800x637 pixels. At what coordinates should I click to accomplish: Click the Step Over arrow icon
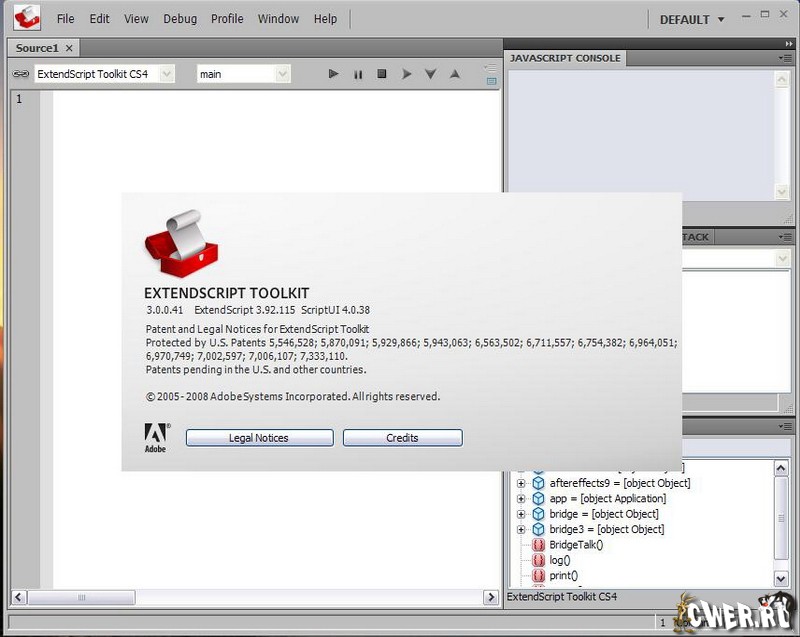pyautogui.click(x=407, y=74)
